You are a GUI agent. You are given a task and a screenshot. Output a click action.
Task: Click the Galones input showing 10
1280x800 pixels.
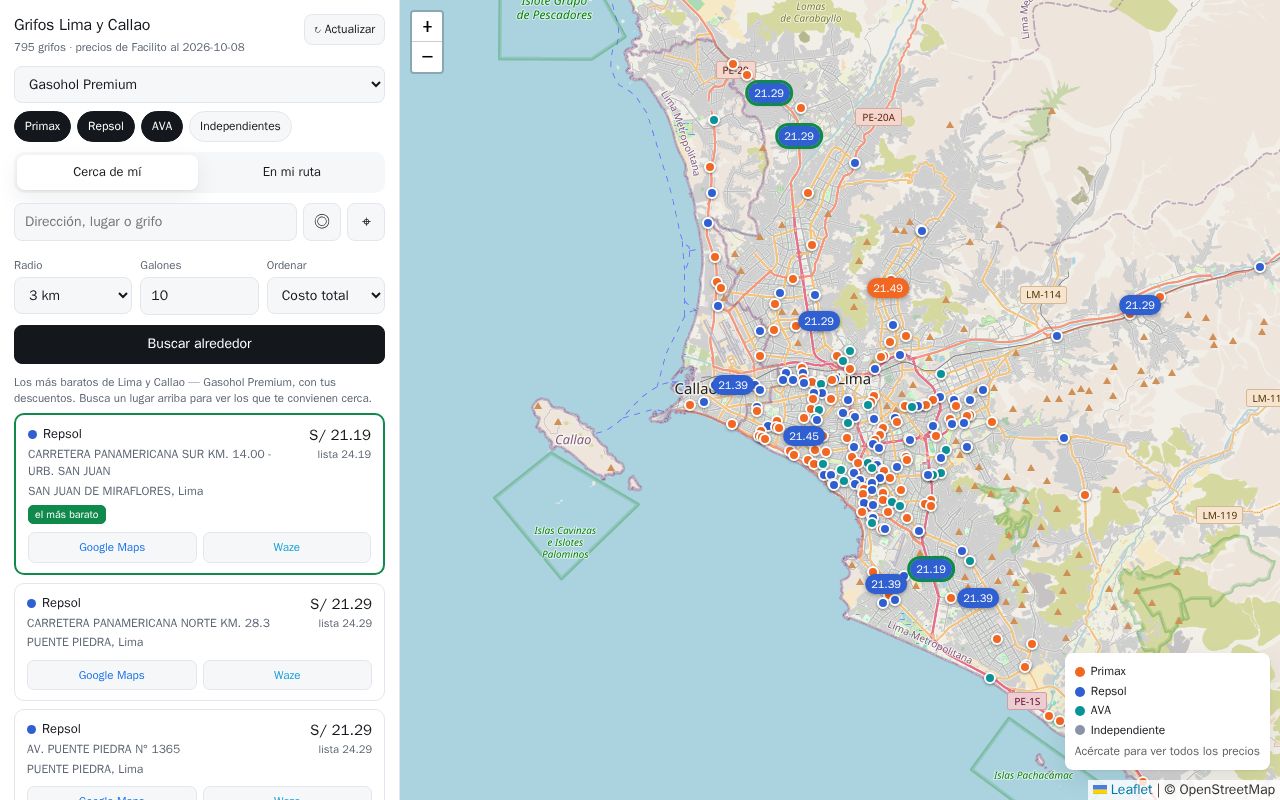[199, 296]
